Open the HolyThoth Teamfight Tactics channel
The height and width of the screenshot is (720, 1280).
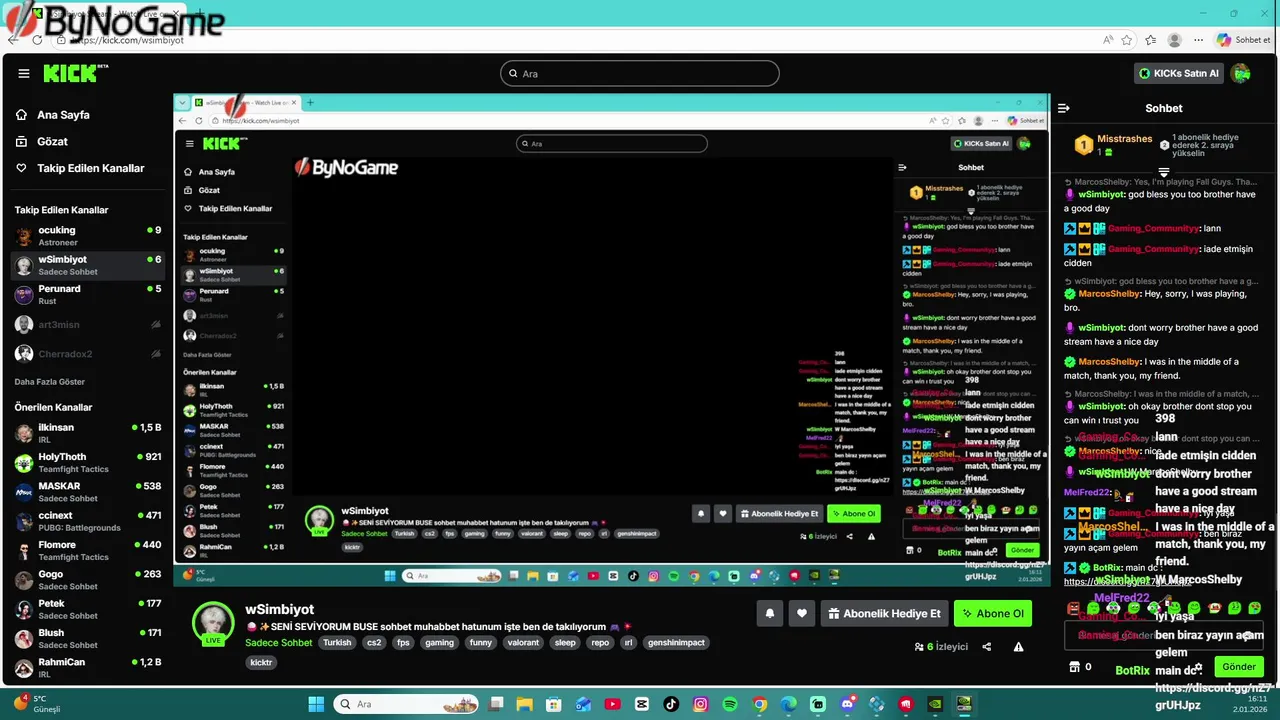87,462
